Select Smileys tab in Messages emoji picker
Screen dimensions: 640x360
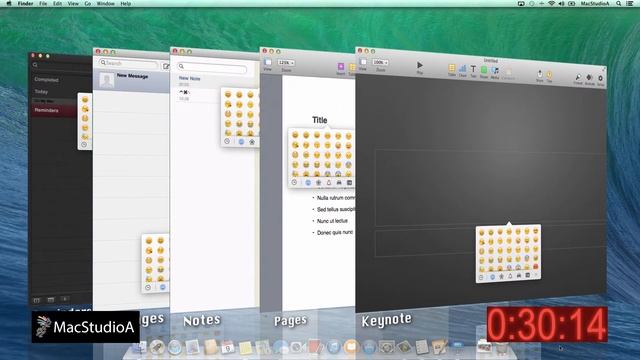[x=162, y=287]
